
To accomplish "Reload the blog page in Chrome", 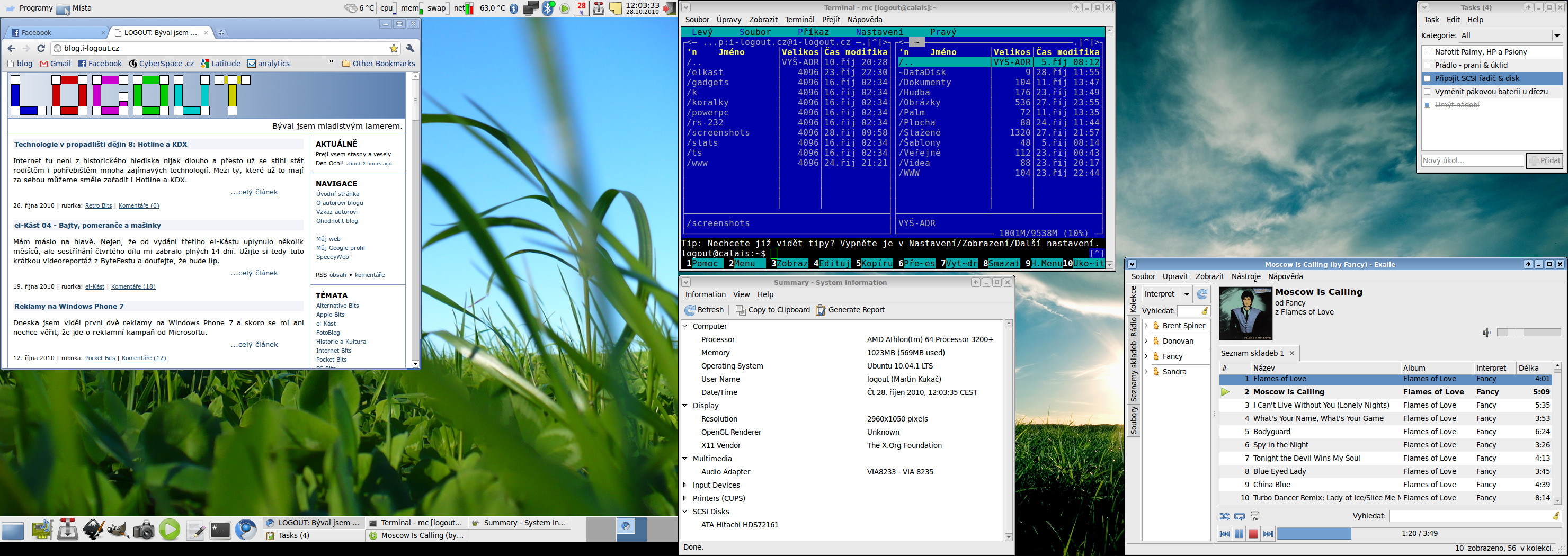I will point(41,49).
